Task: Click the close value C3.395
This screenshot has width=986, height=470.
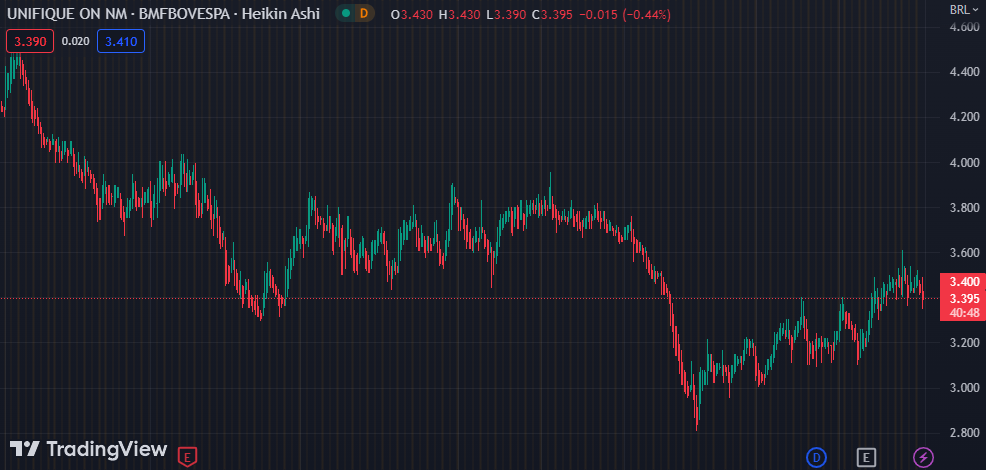Action: coord(552,14)
